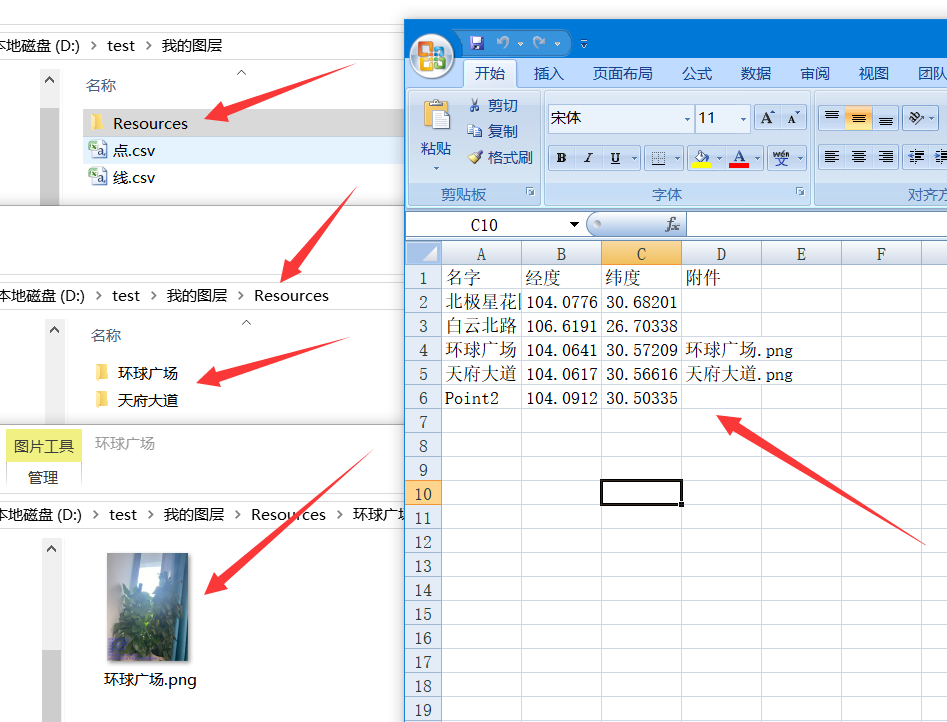
Task: Align text left in cell
Action: click(832, 157)
